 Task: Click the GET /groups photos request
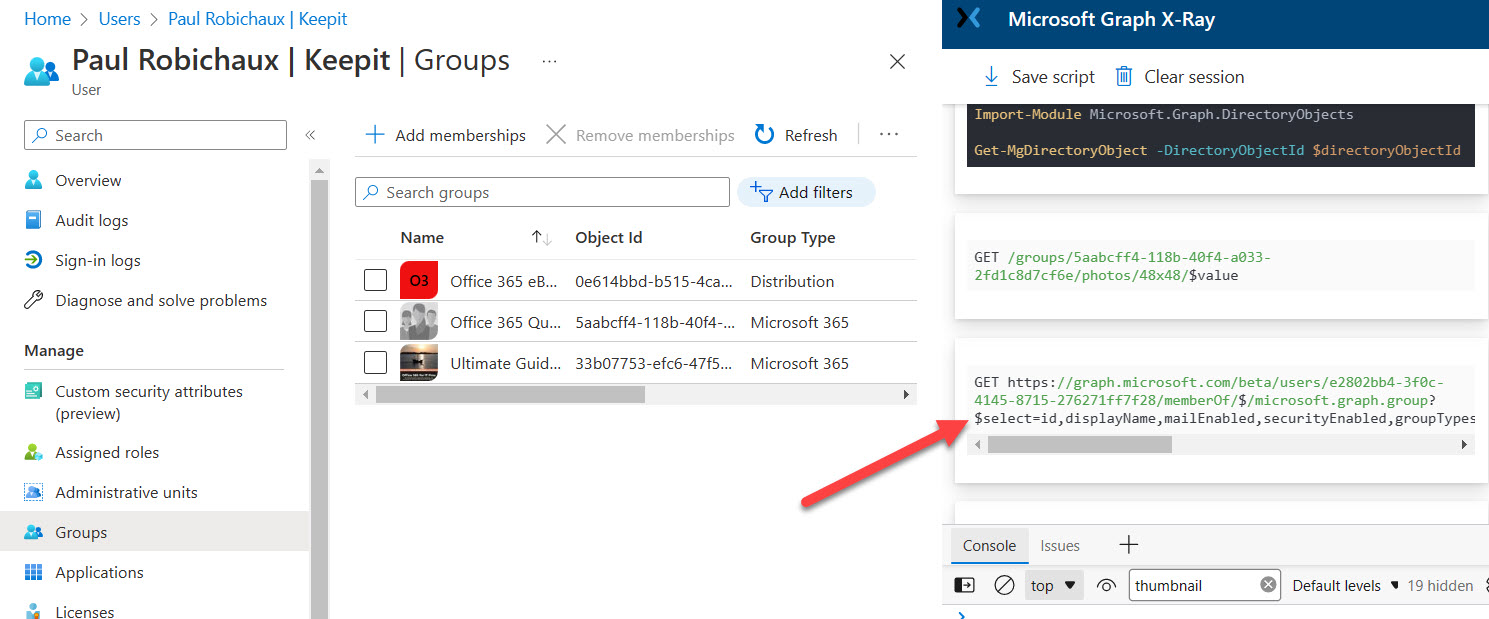coord(1122,266)
